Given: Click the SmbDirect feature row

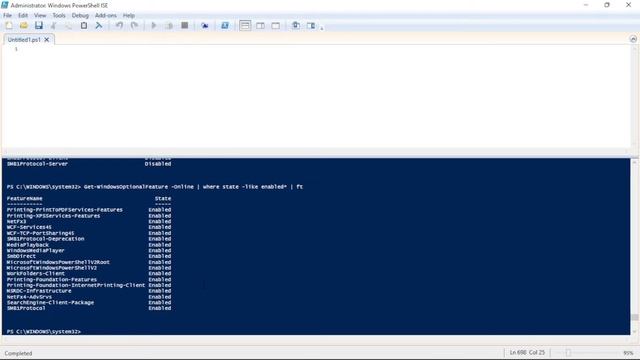Looking at the screenshot, I should pyautogui.click(x=89, y=256).
